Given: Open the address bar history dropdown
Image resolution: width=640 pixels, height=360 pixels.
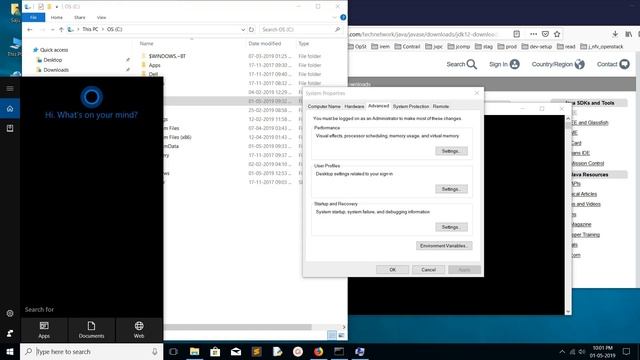Looking at the screenshot, I should point(243,29).
